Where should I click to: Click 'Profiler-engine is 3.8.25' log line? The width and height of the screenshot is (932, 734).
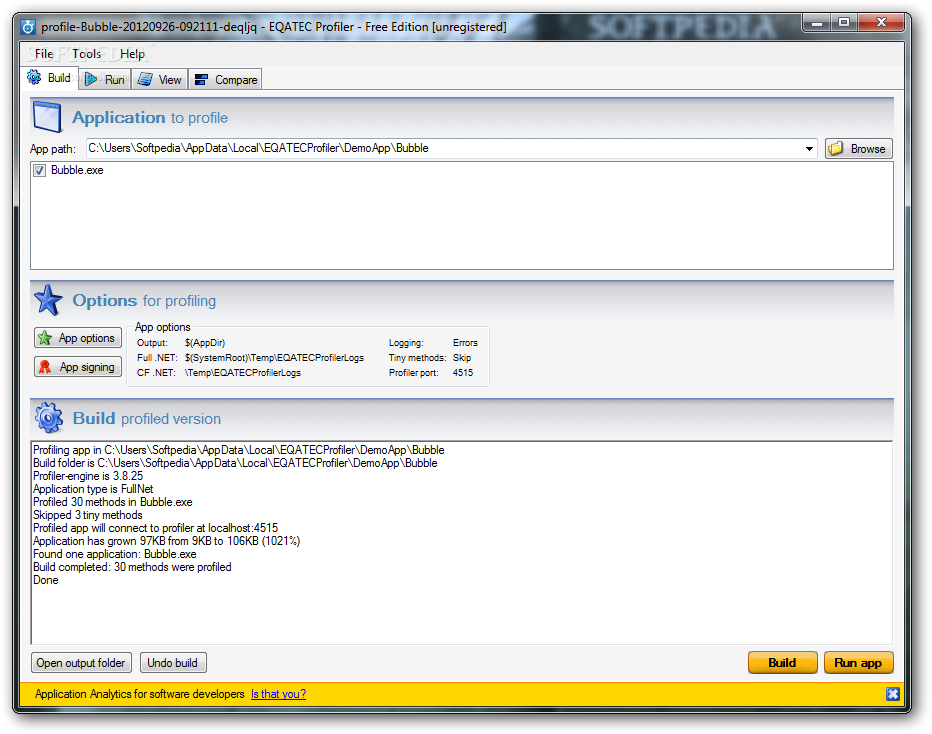pyautogui.click(x=88, y=476)
